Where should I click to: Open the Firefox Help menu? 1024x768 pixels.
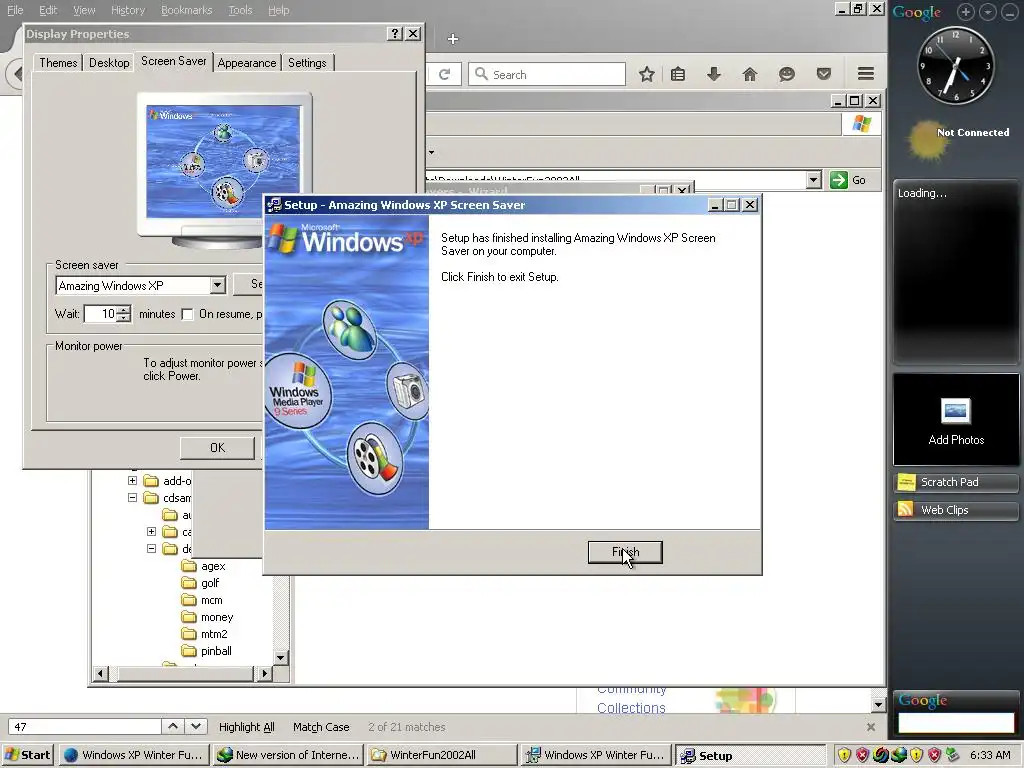(x=278, y=10)
